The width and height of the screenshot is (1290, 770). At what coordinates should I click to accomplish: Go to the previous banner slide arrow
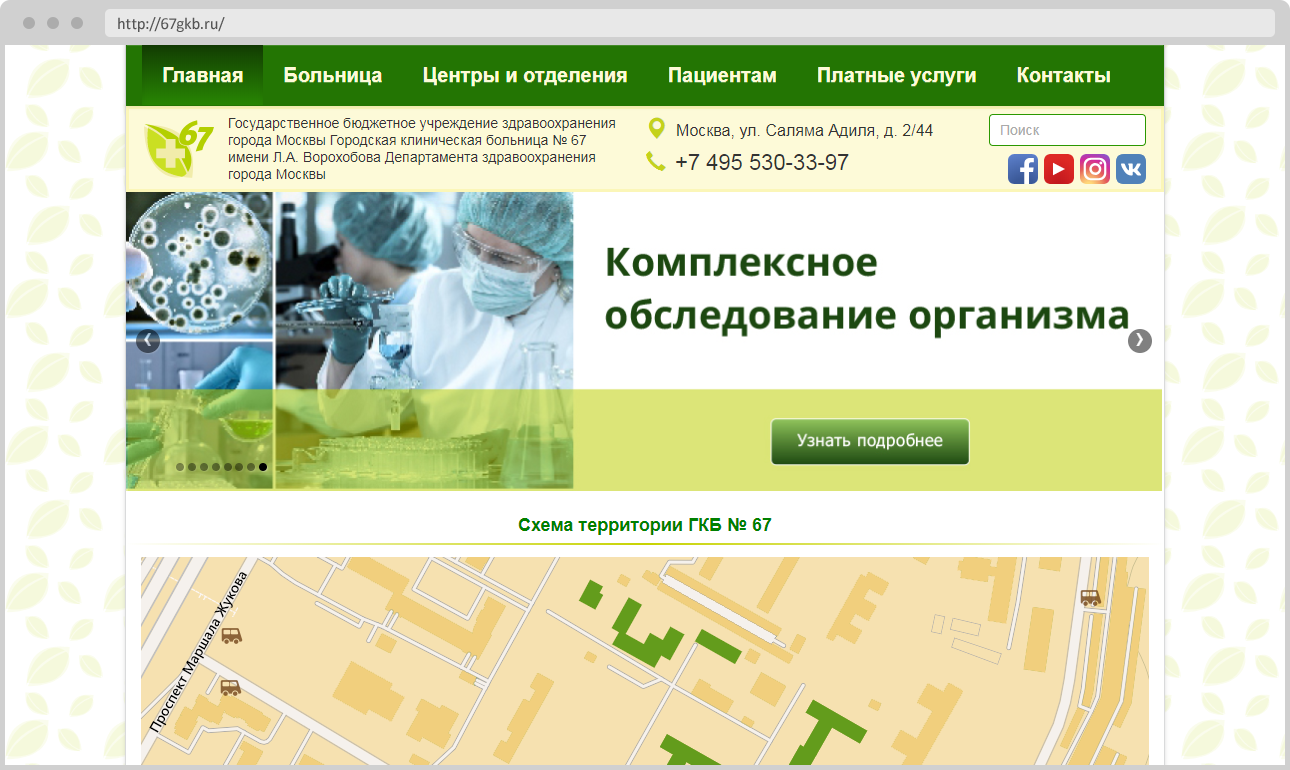click(148, 341)
